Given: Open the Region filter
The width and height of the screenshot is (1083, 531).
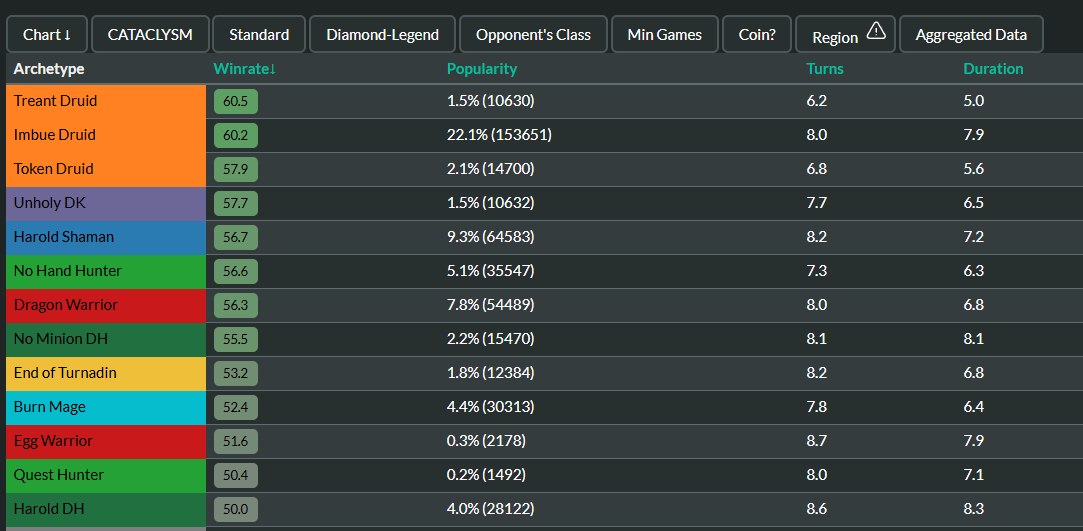Looking at the screenshot, I should (845, 35).
